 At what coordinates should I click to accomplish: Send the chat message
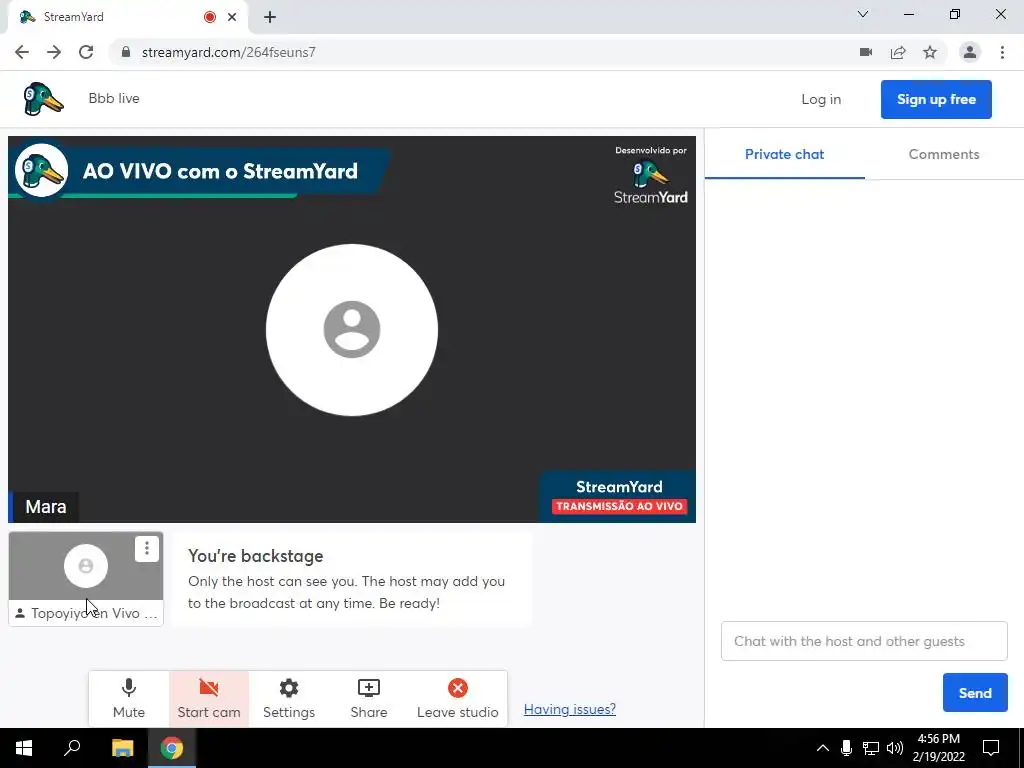(975, 693)
